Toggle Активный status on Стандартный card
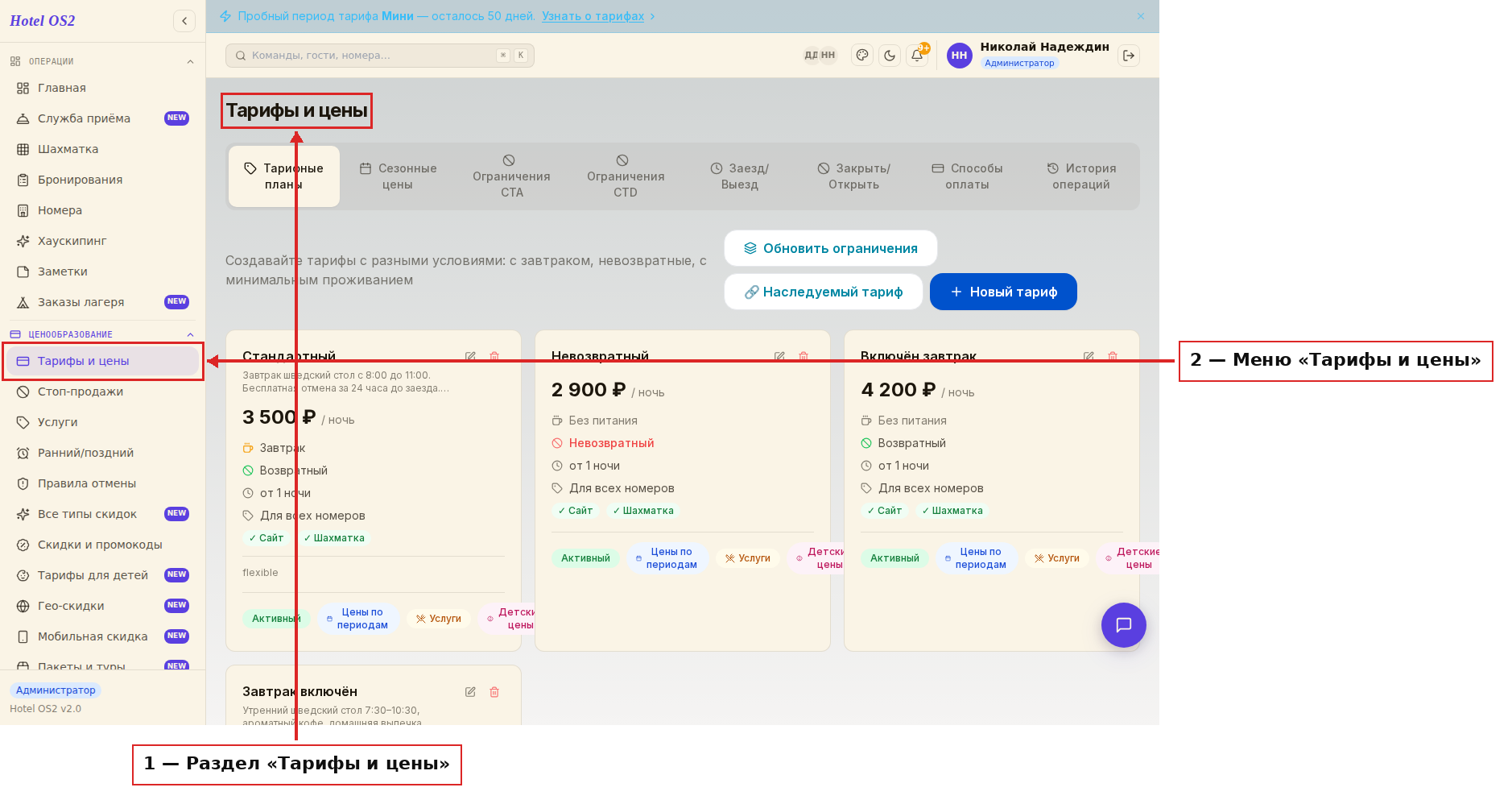 pyautogui.click(x=276, y=619)
